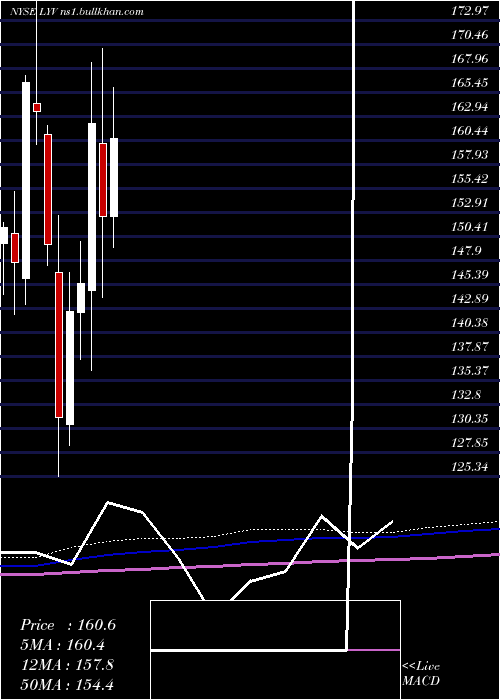The height and width of the screenshot is (700, 500).
Task: Click the 162.94 price axis label
Action: pos(470,107)
